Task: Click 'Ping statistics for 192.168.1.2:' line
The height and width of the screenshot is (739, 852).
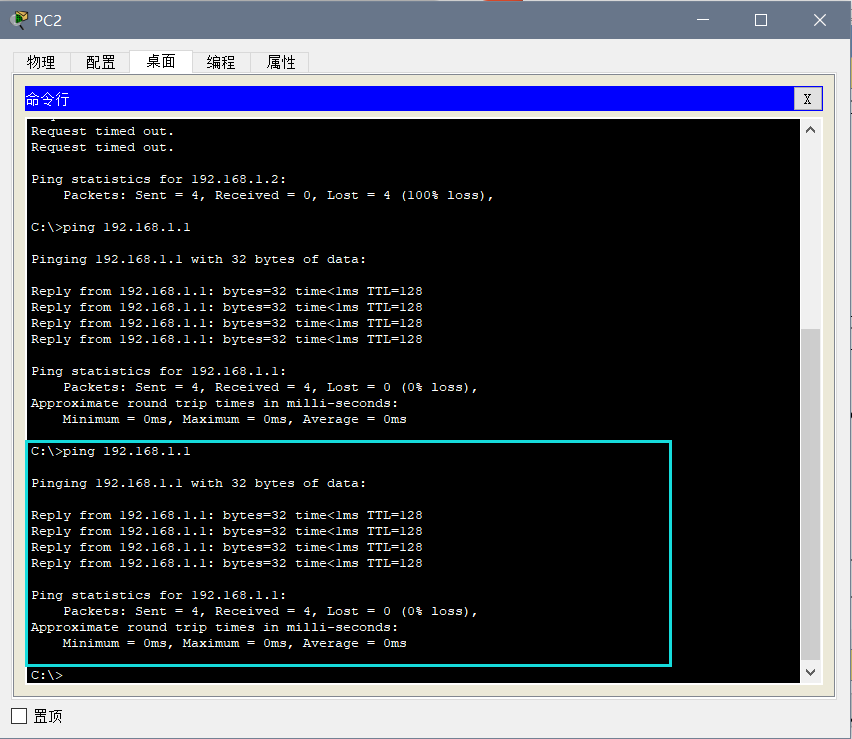Action: (x=159, y=179)
